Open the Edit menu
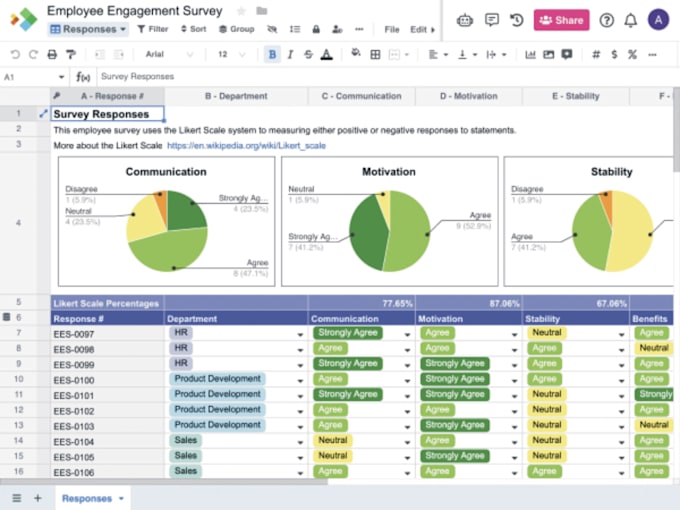 (x=418, y=29)
